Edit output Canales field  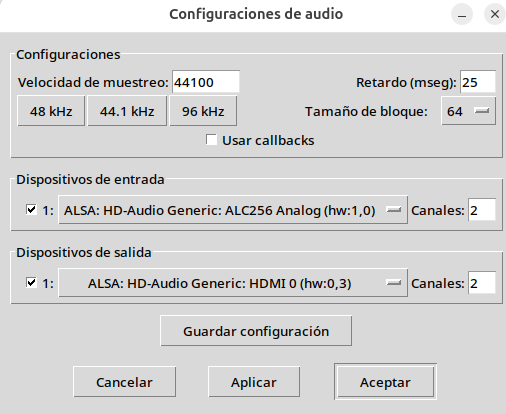[x=482, y=283]
